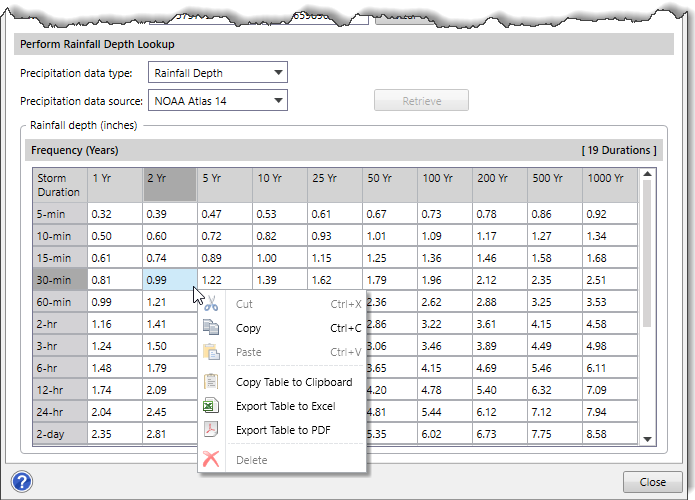Select the 500 Yr column header

point(554,185)
